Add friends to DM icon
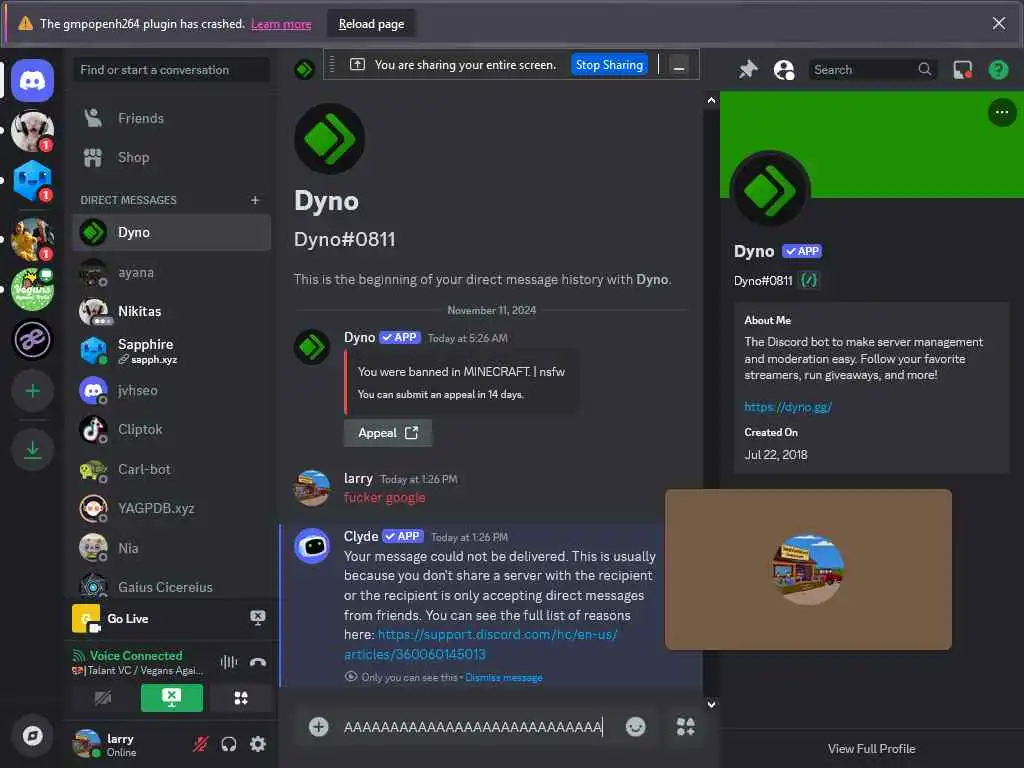The image size is (1024, 768). pos(784,69)
